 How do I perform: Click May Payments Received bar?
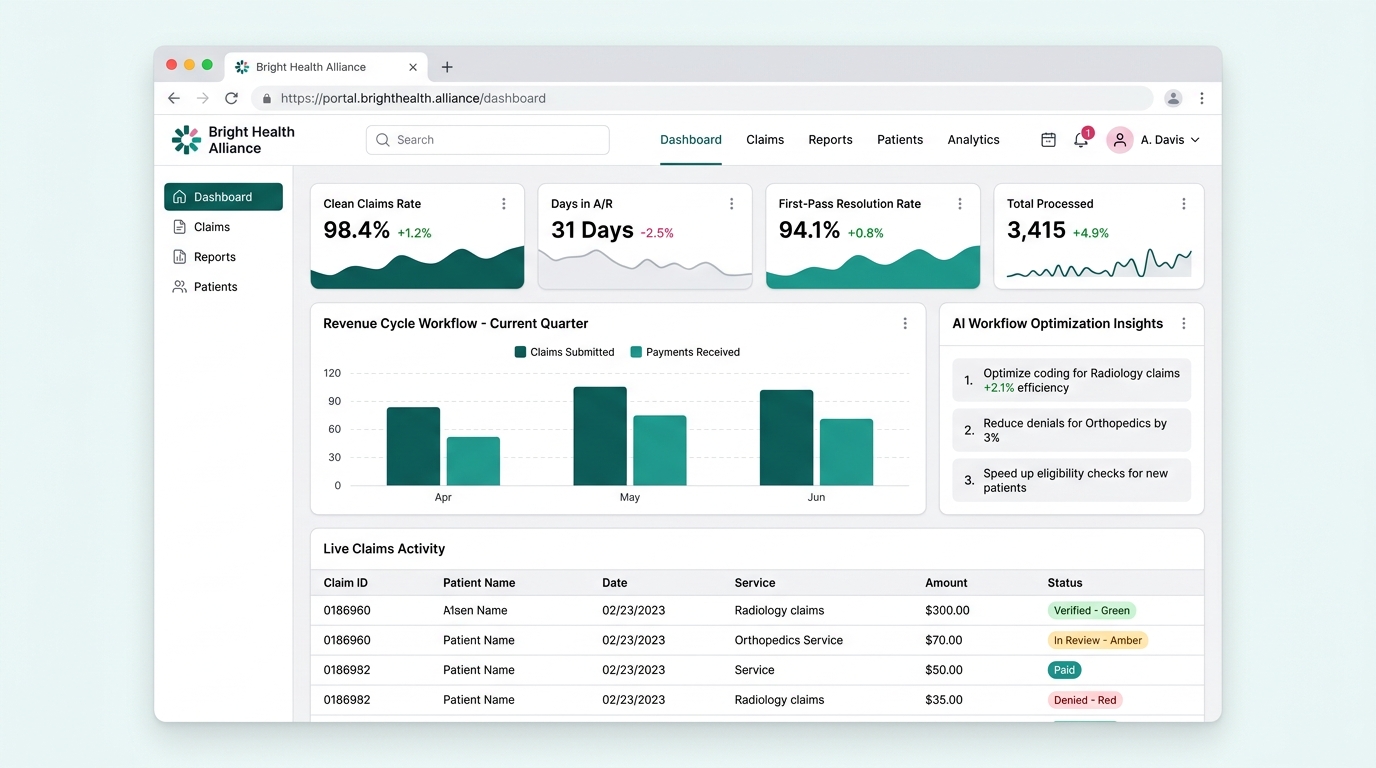pos(660,450)
